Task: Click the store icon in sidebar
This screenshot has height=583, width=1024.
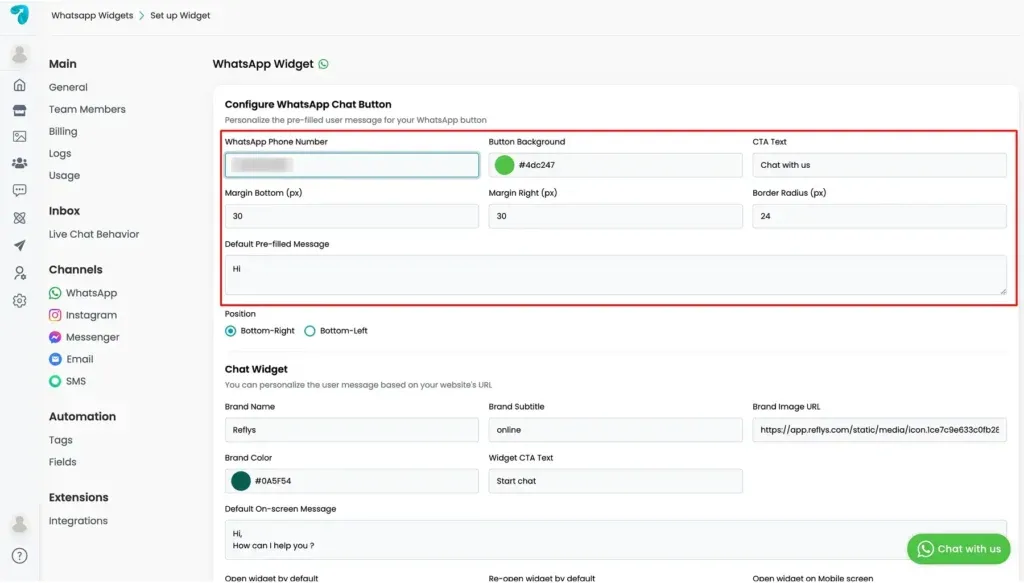Action: pyautogui.click(x=20, y=110)
